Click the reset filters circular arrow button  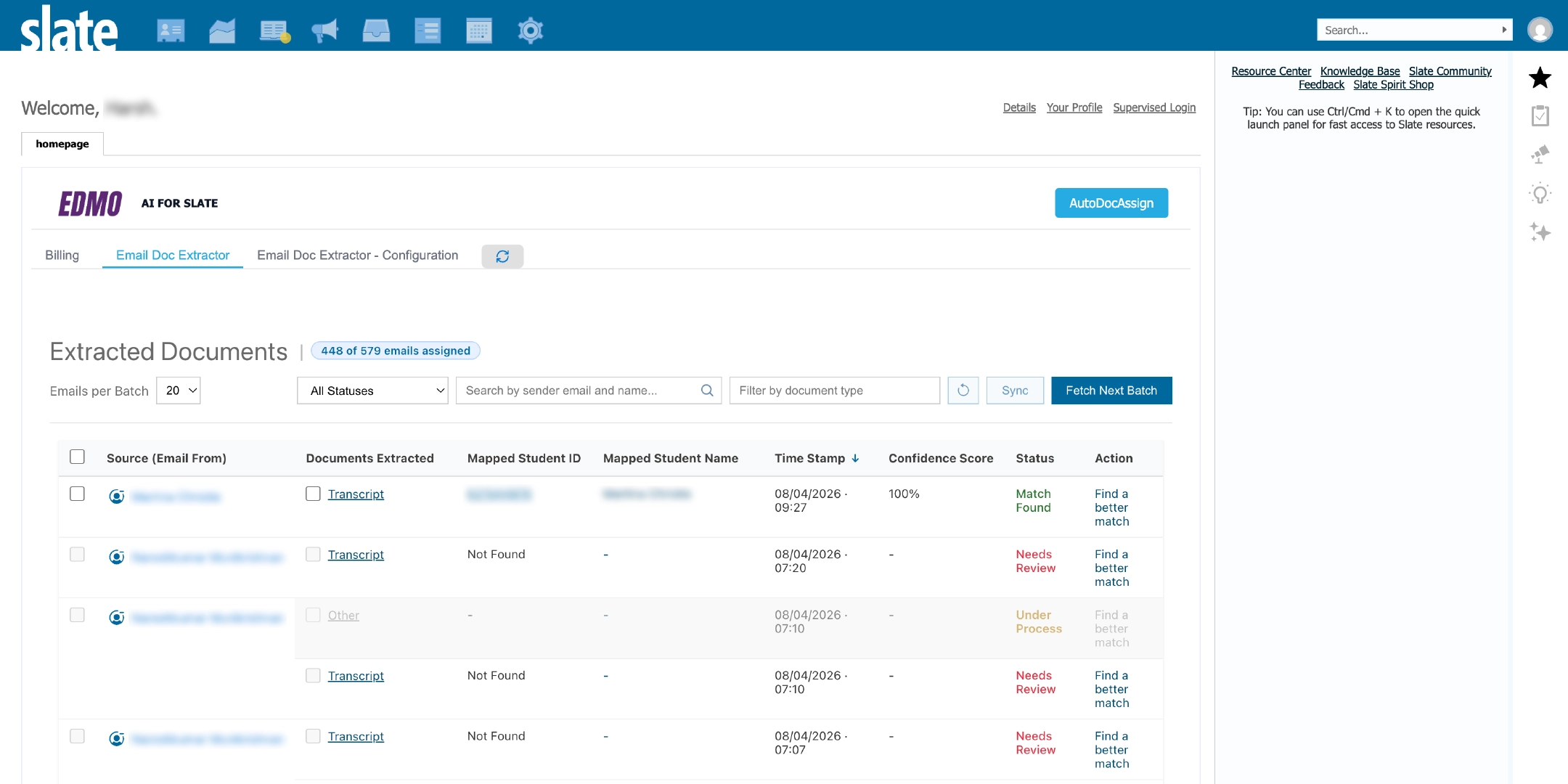pos(963,391)
